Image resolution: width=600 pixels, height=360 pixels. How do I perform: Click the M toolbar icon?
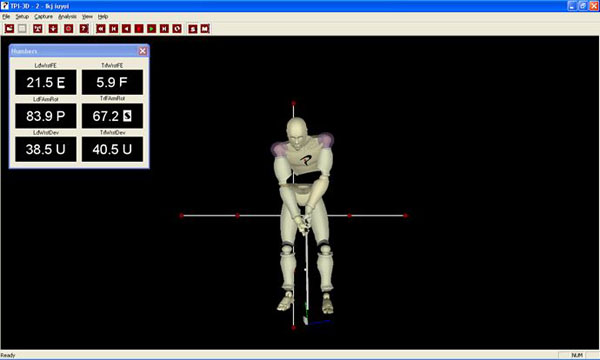pyautogui.click(x=205, y=29)
